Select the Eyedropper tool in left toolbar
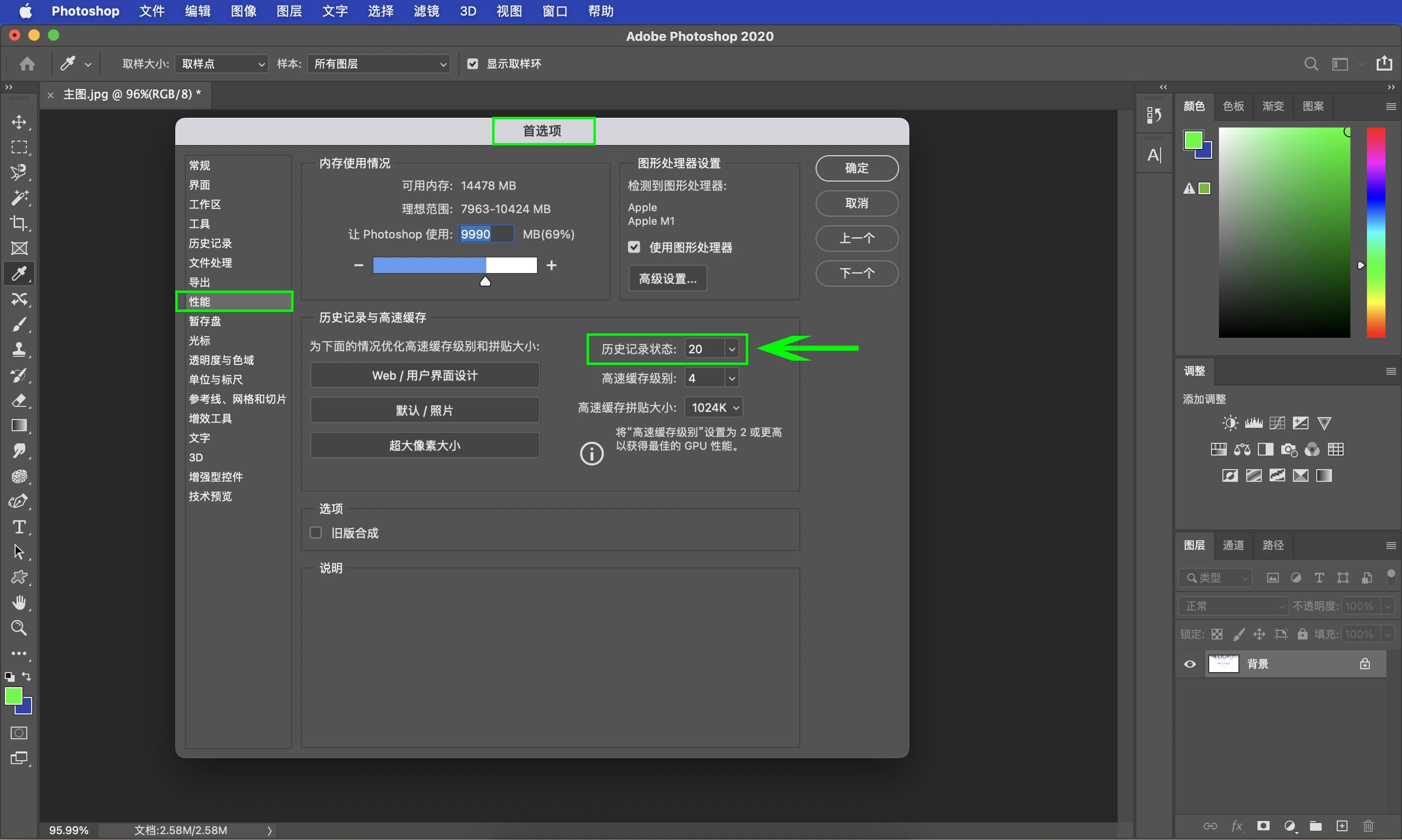 click(19, 274)
